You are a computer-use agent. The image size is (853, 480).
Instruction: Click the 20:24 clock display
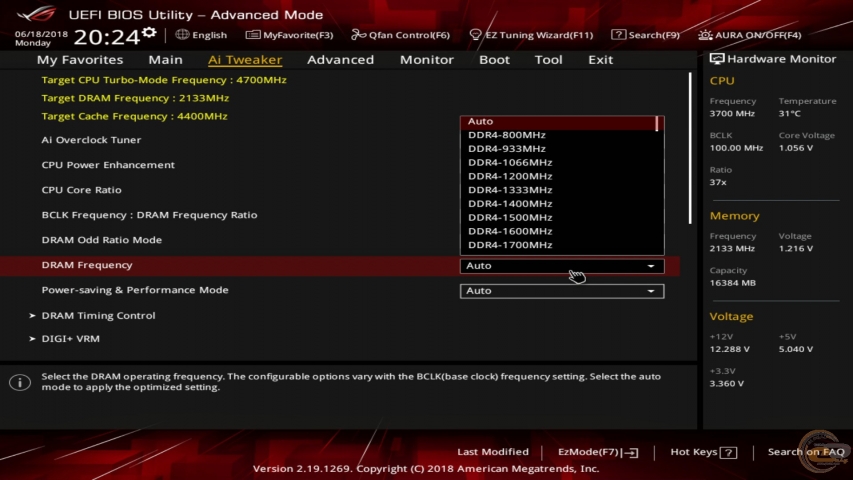click(107, 37)
